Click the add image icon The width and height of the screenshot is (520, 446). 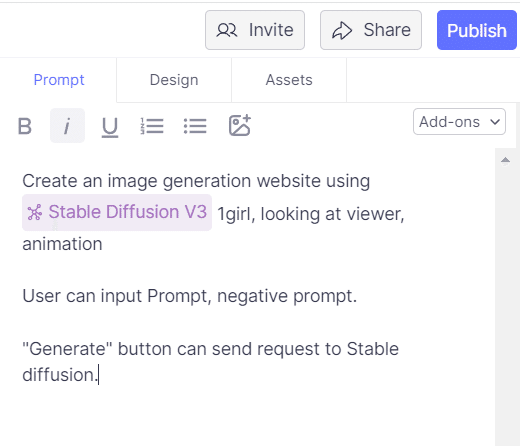240,125
